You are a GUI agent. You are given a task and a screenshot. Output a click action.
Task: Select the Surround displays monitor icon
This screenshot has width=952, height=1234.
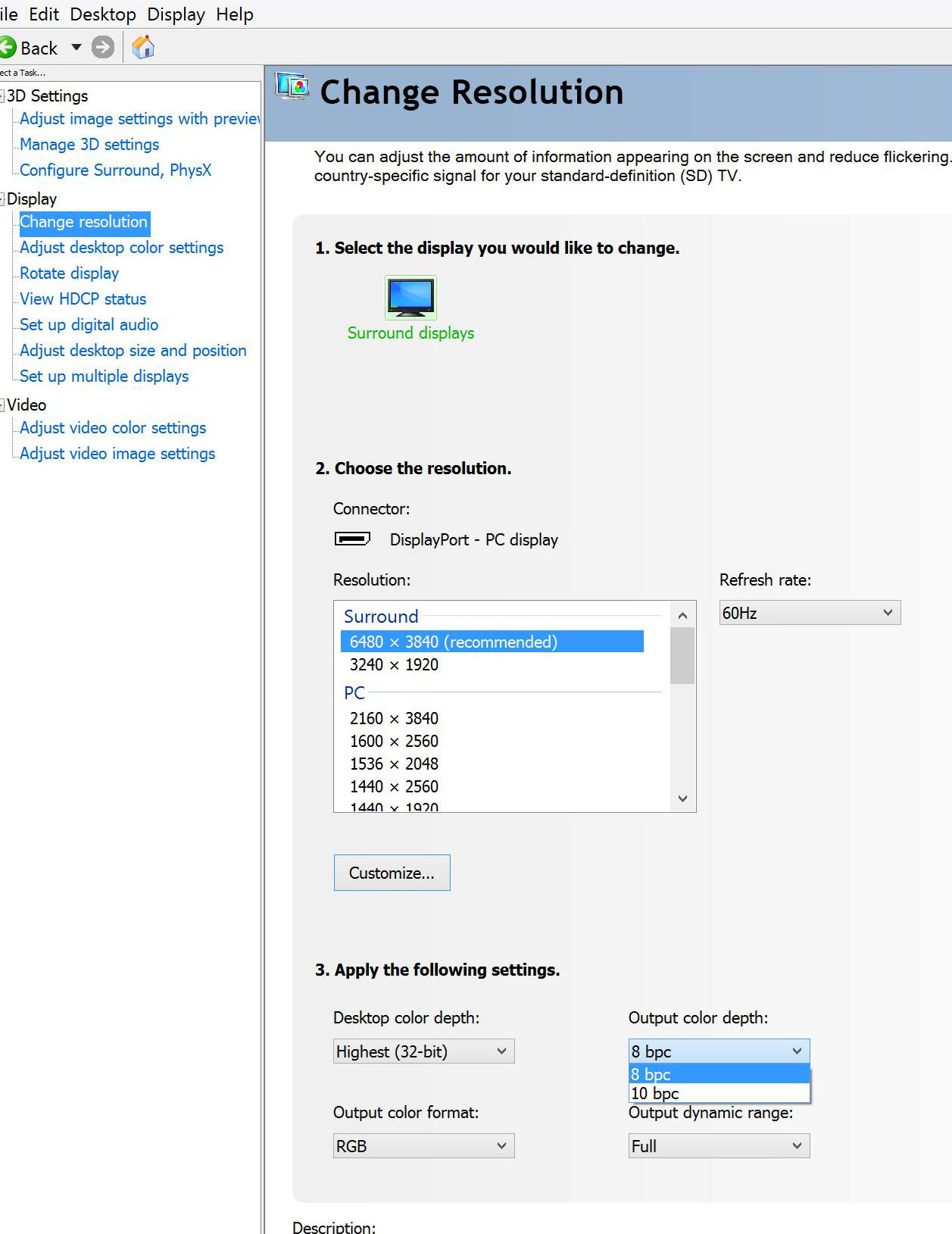(410, 297)
